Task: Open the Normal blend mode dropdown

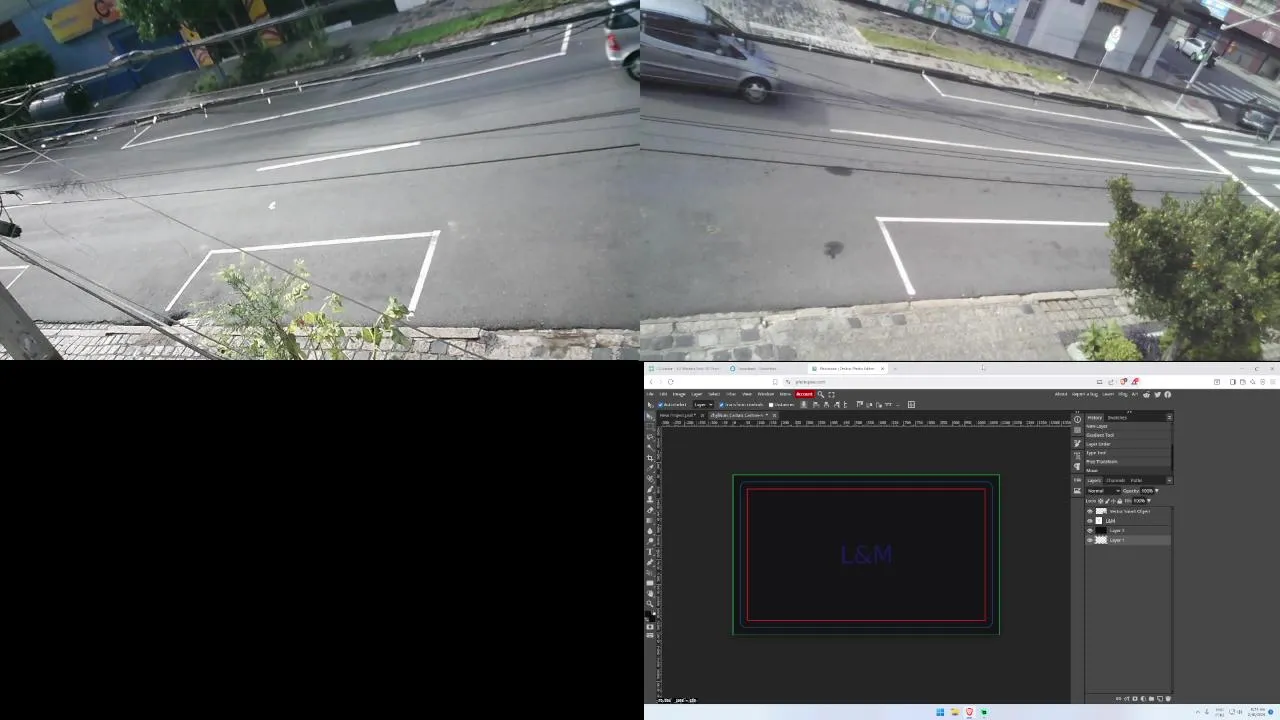Action: click(1104, 491)
